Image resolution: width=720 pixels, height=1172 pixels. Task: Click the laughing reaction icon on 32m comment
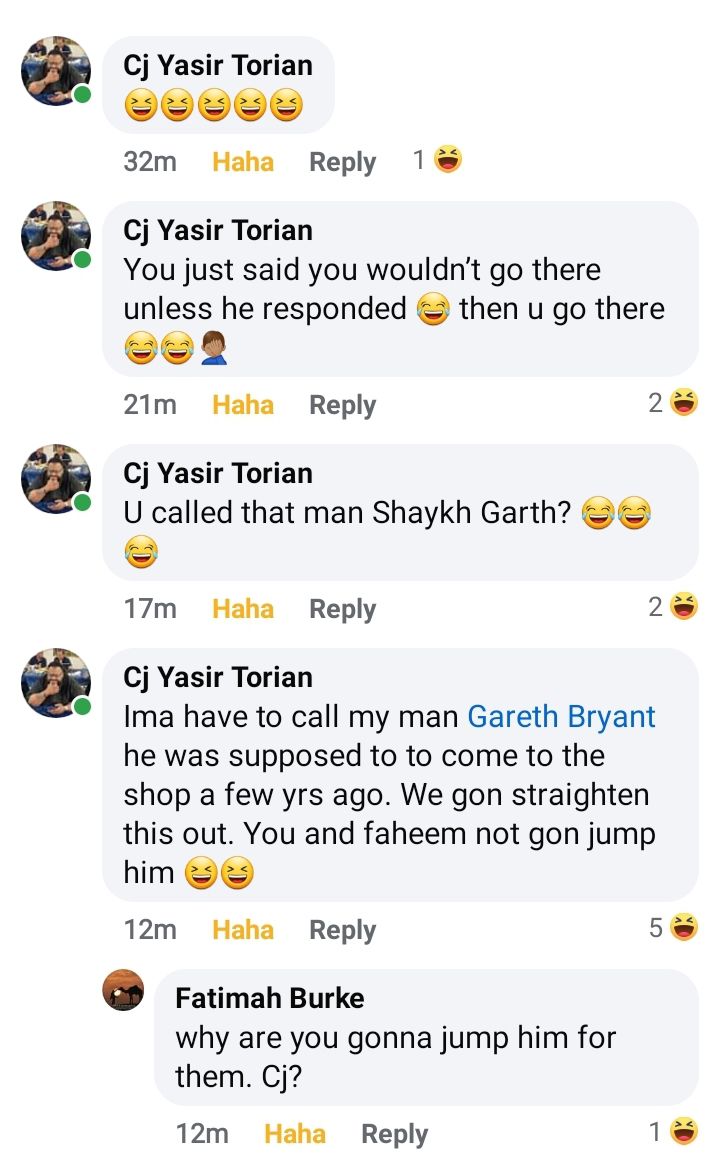448,160
